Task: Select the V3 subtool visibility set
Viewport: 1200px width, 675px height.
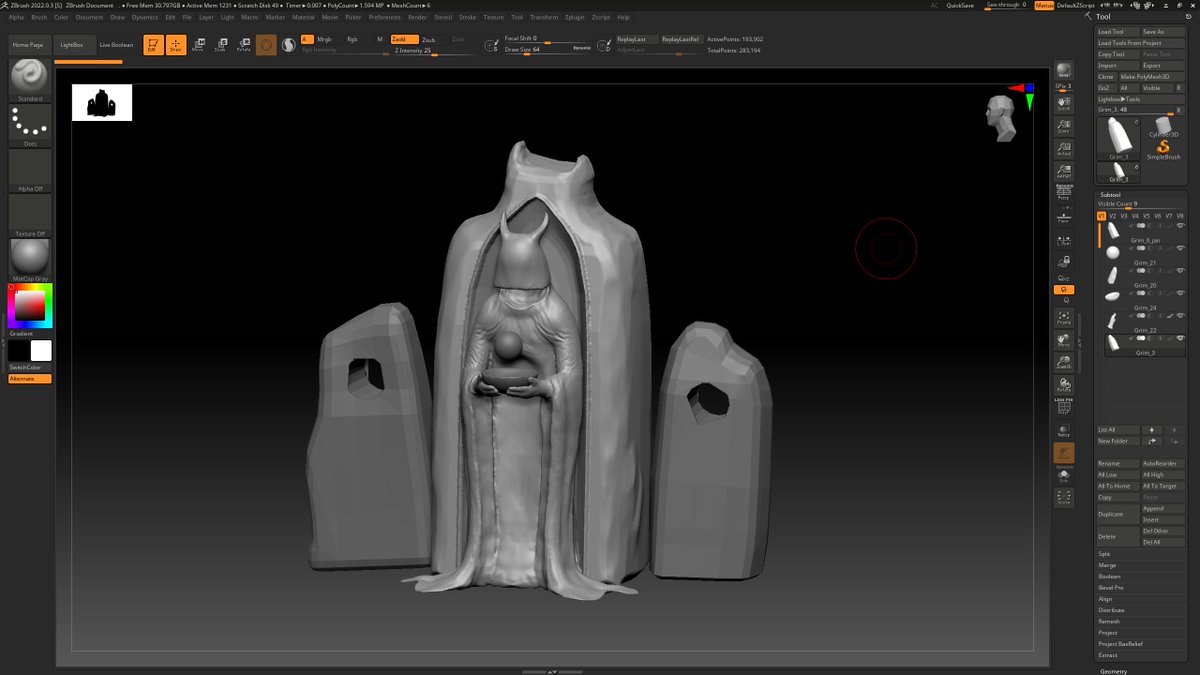Action: [x=1124, y=216]
